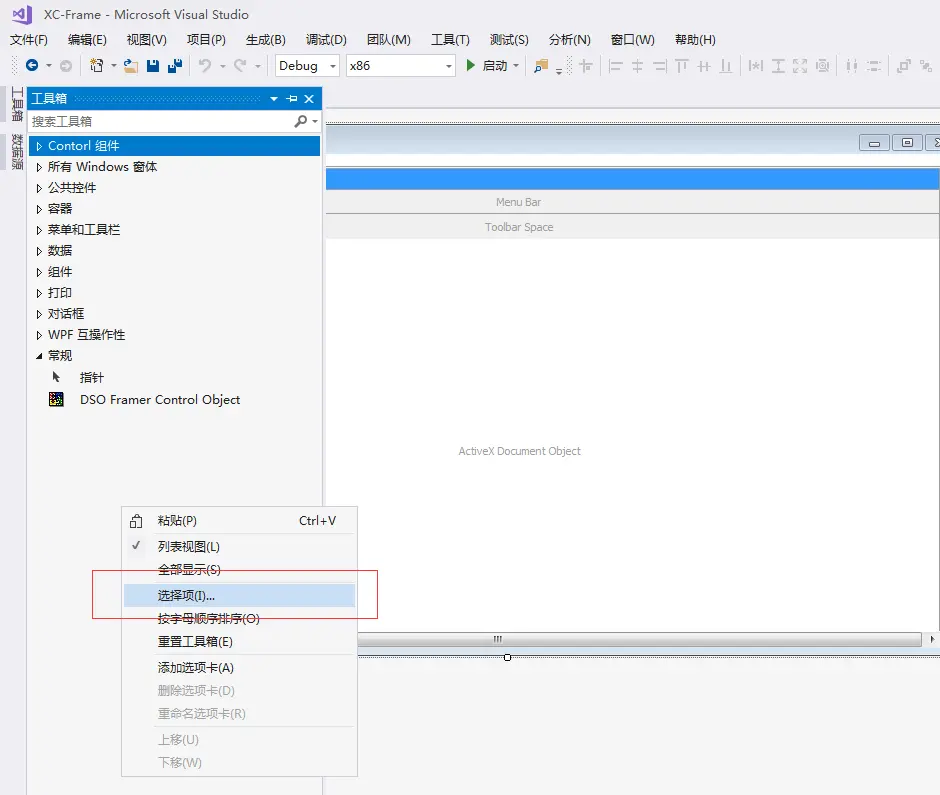Viewport: 940px width, 795px height.
Task: Click ActiveX Document Object text in designer
Action: pyautogui.click(x=519, y=451)
